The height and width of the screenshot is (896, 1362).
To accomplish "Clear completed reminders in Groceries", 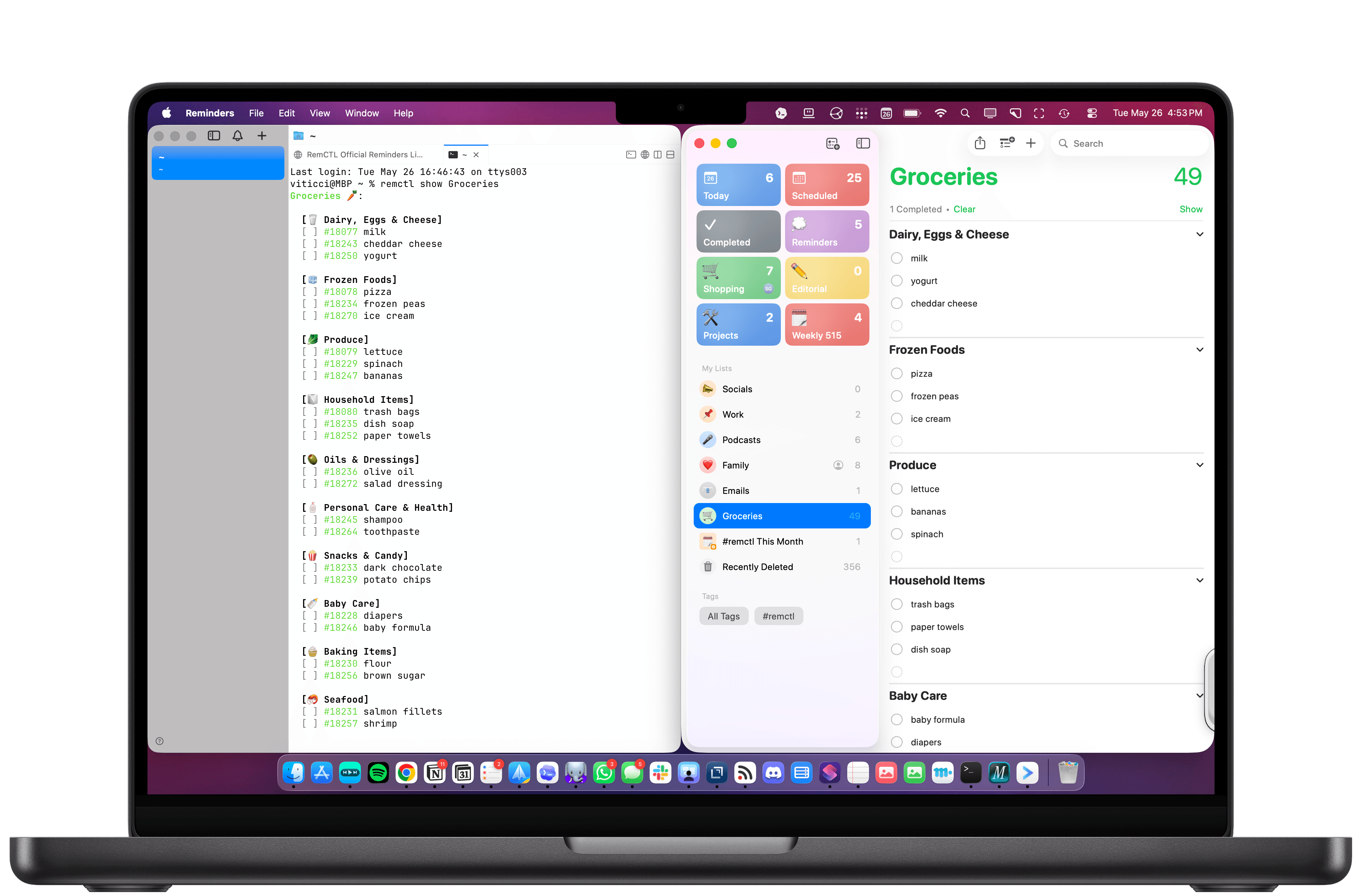I will pos(964,210).
